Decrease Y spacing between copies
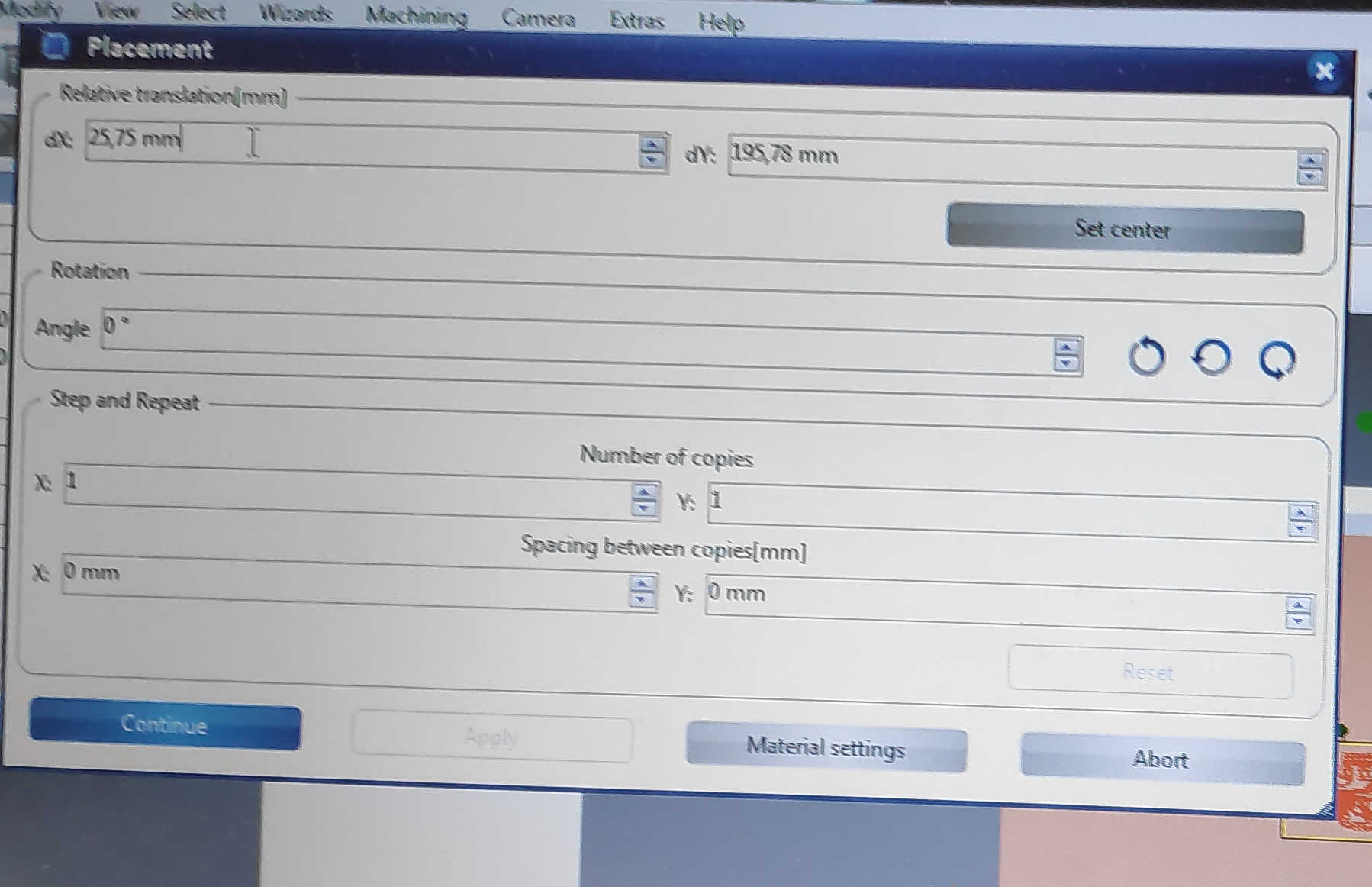Viewport: 1372px width, 887px height. (1298, 621)
